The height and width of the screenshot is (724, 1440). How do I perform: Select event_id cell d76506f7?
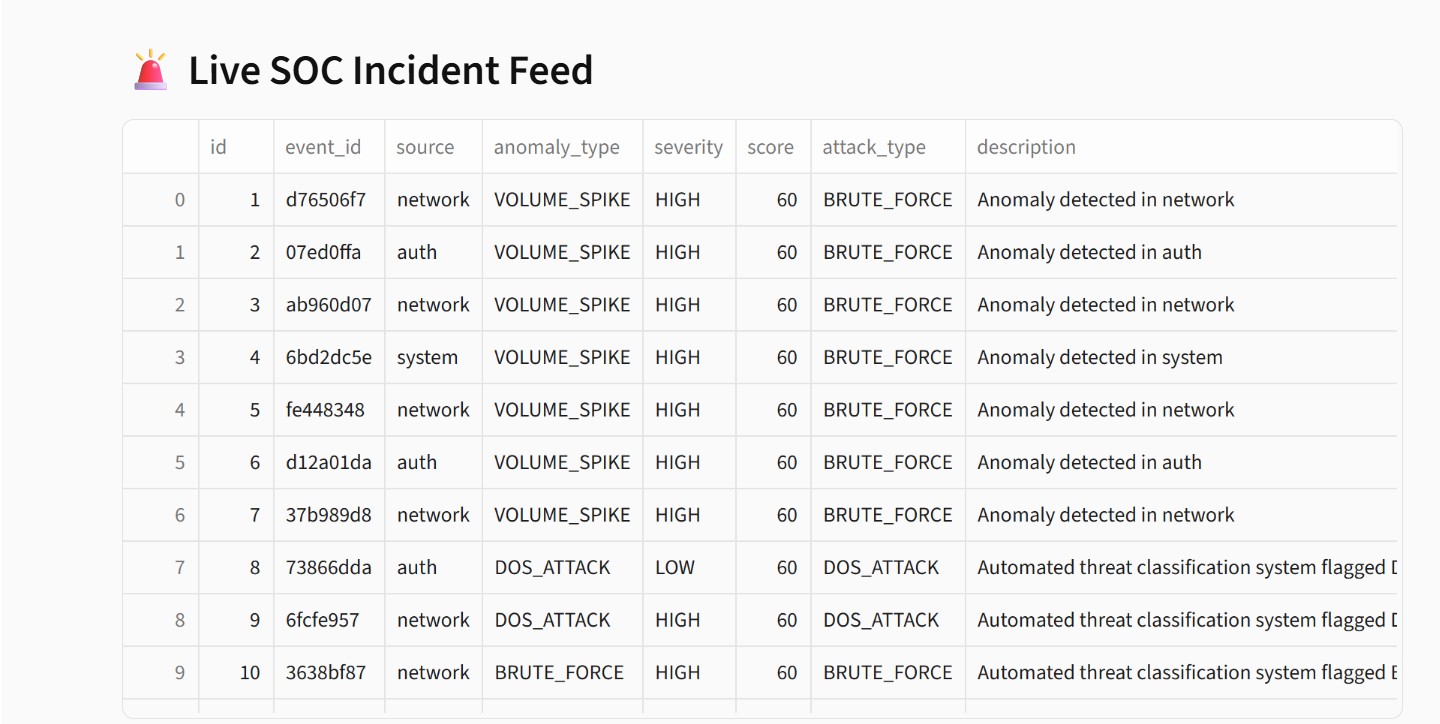[329, 200]
